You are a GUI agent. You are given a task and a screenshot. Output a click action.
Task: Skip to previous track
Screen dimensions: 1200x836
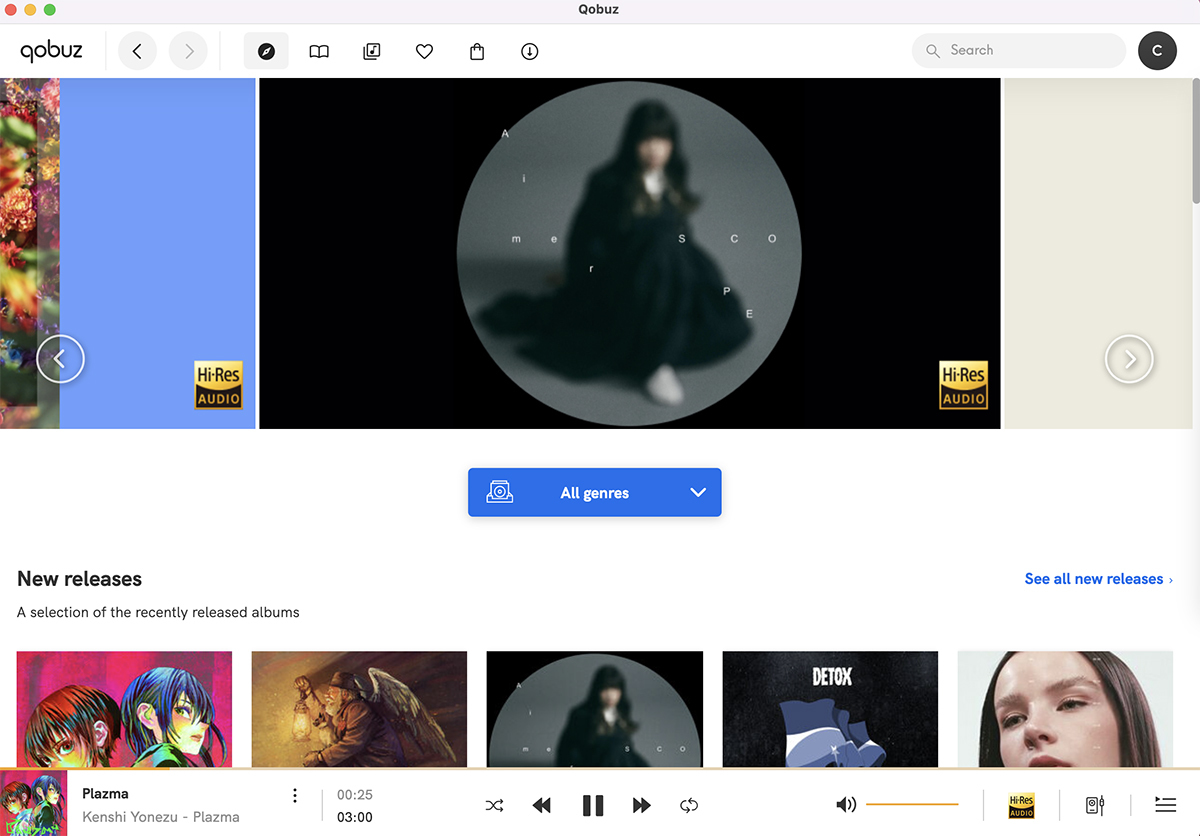[542, 805]
